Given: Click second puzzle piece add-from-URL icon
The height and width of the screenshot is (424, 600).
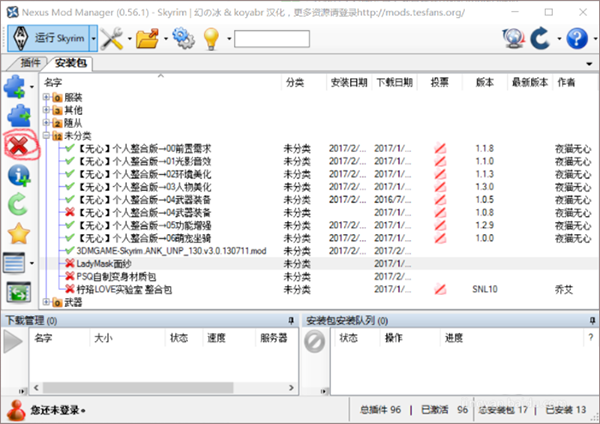Looking at the screenshot, I should click(x=19, y=116).
